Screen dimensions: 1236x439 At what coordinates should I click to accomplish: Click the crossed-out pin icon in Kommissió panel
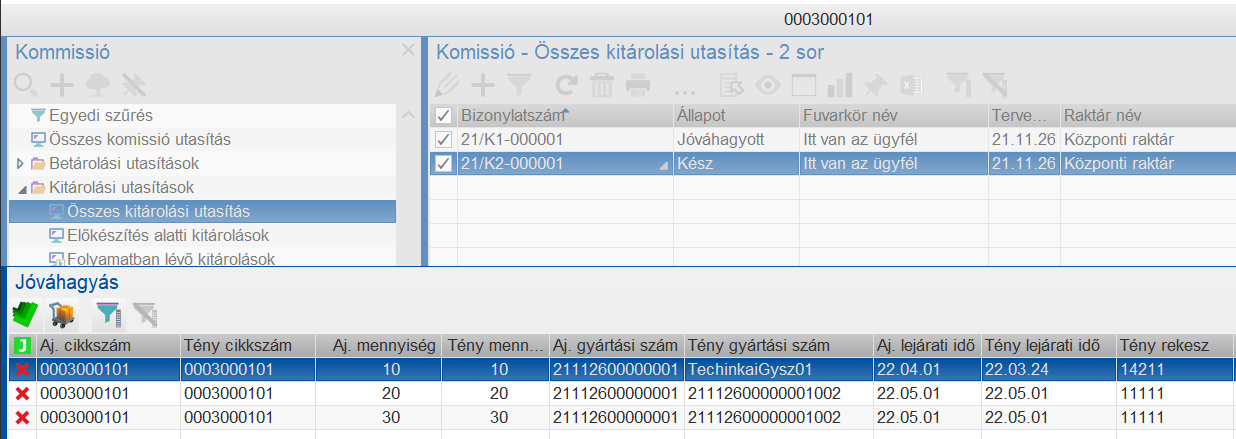point(133,84)
